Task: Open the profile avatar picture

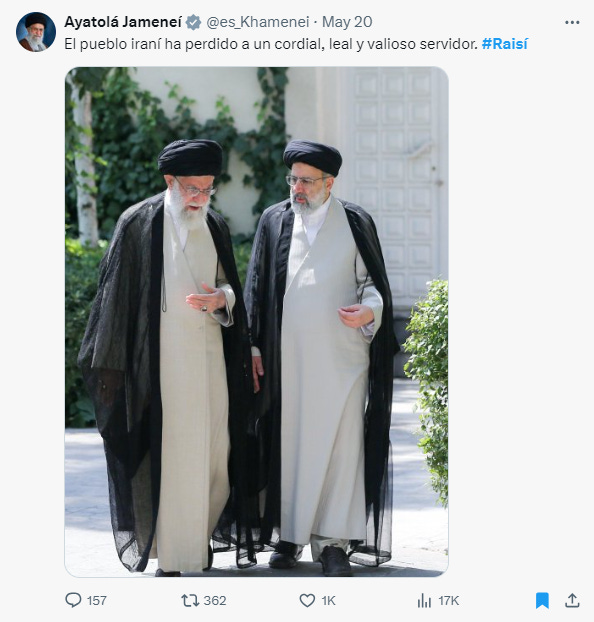Action: pos(36,32)
